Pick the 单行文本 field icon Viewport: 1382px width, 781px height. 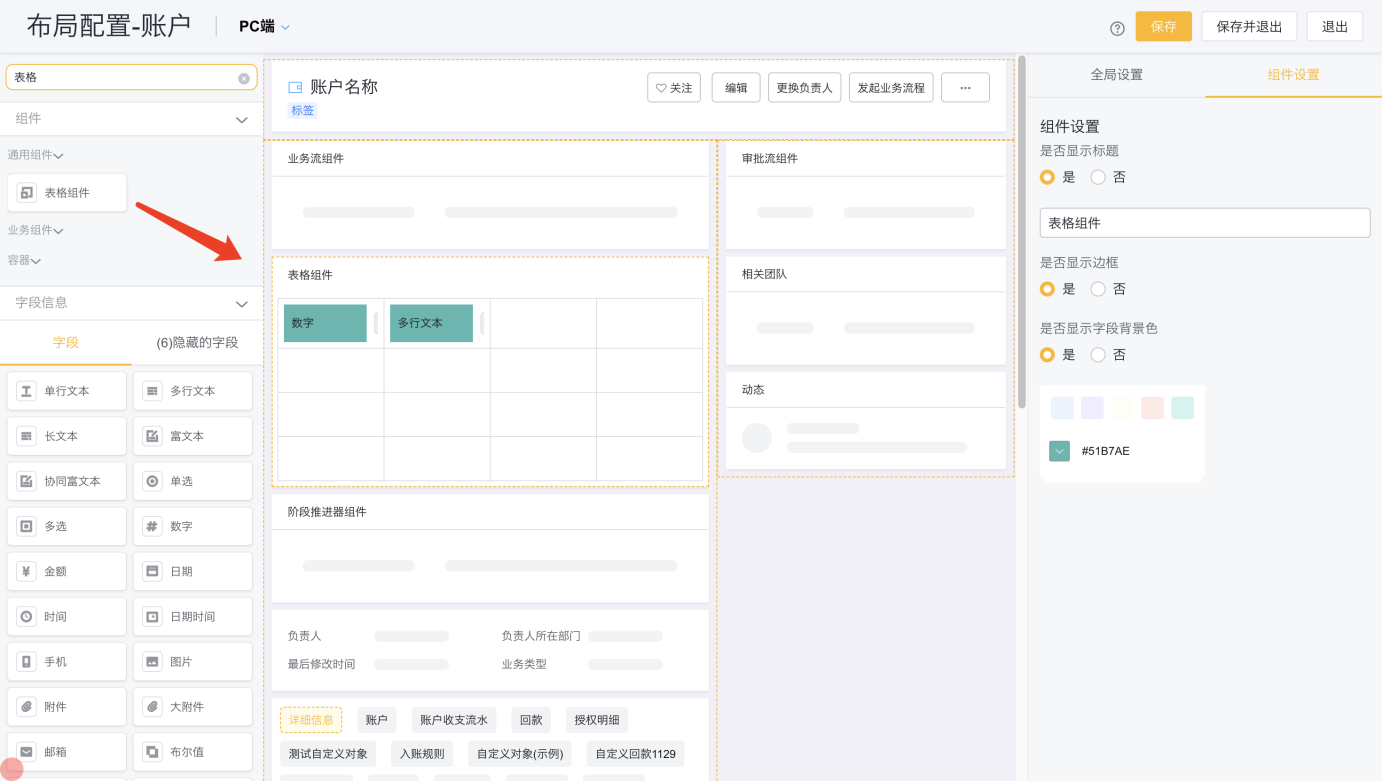(x=27, y=391)
